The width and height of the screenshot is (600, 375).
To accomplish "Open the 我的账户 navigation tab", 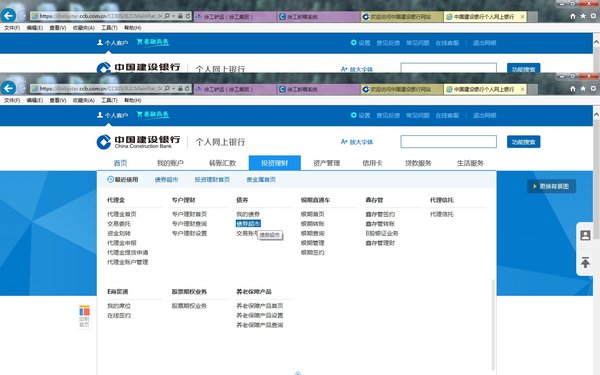I will (x=170, y=163).
